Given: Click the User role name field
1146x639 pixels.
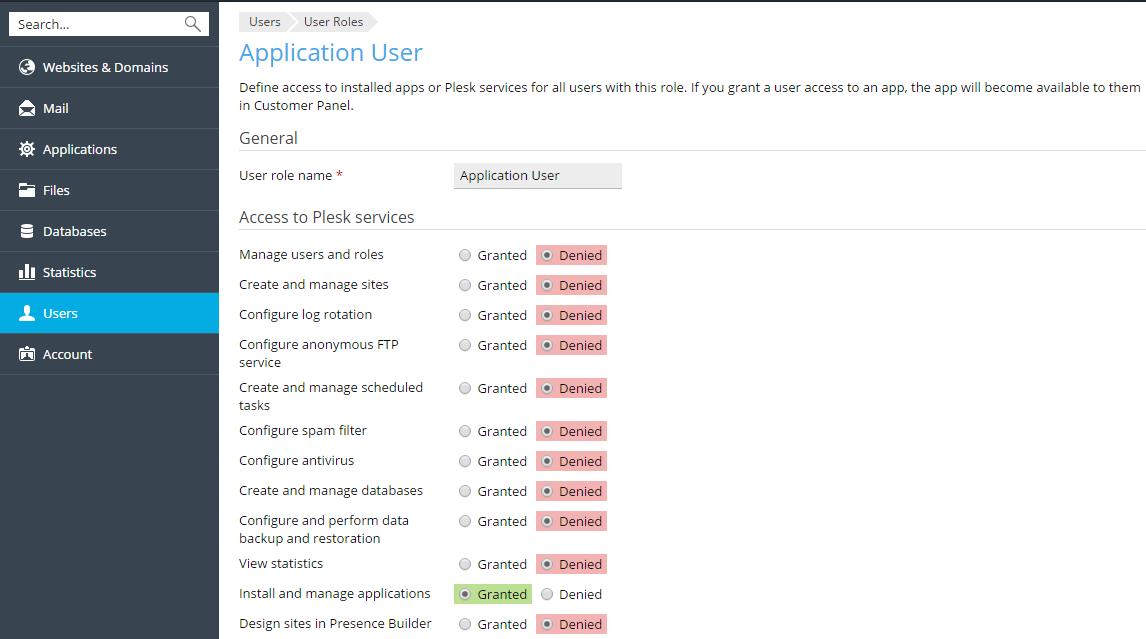Looking at the screenshot, I should coord(537,176).
